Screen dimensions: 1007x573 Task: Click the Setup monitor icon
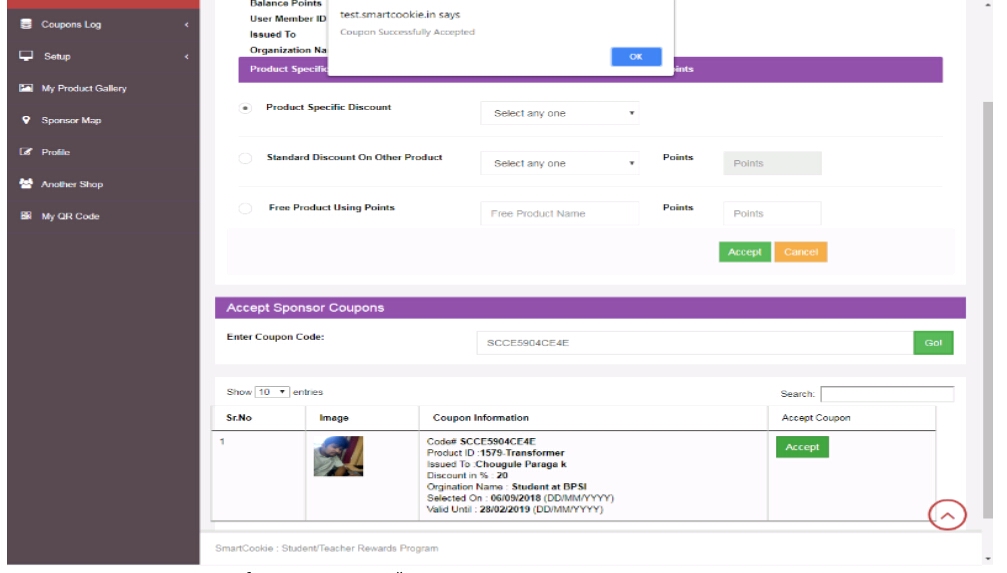[x=26, y=56]
